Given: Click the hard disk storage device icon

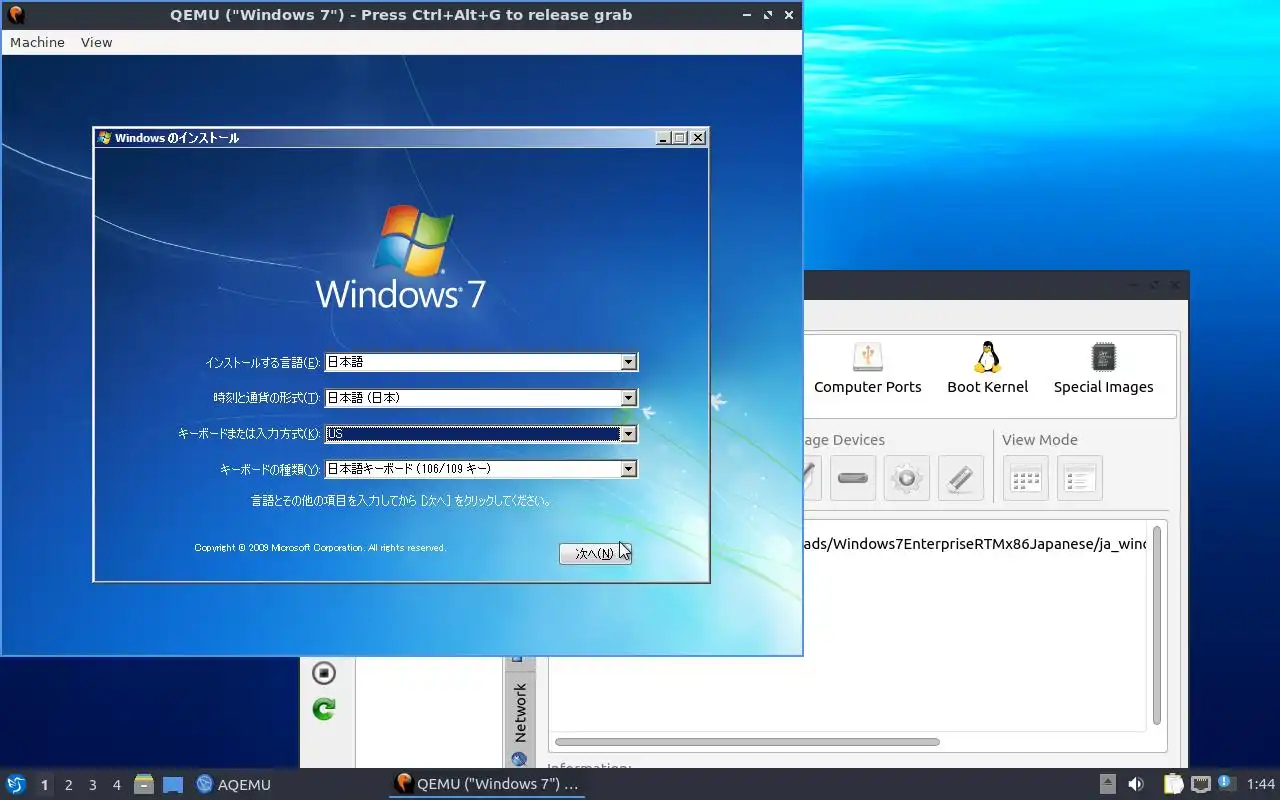Looking at the screenshot, I should (x=853, y=478).
